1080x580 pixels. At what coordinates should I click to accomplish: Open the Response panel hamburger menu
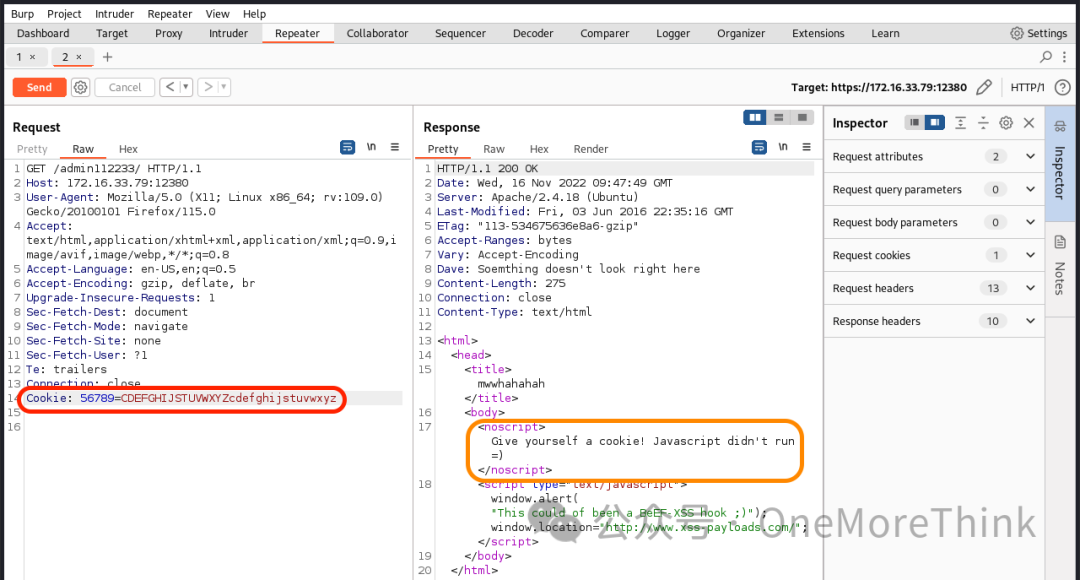click(x=807, y=147)
